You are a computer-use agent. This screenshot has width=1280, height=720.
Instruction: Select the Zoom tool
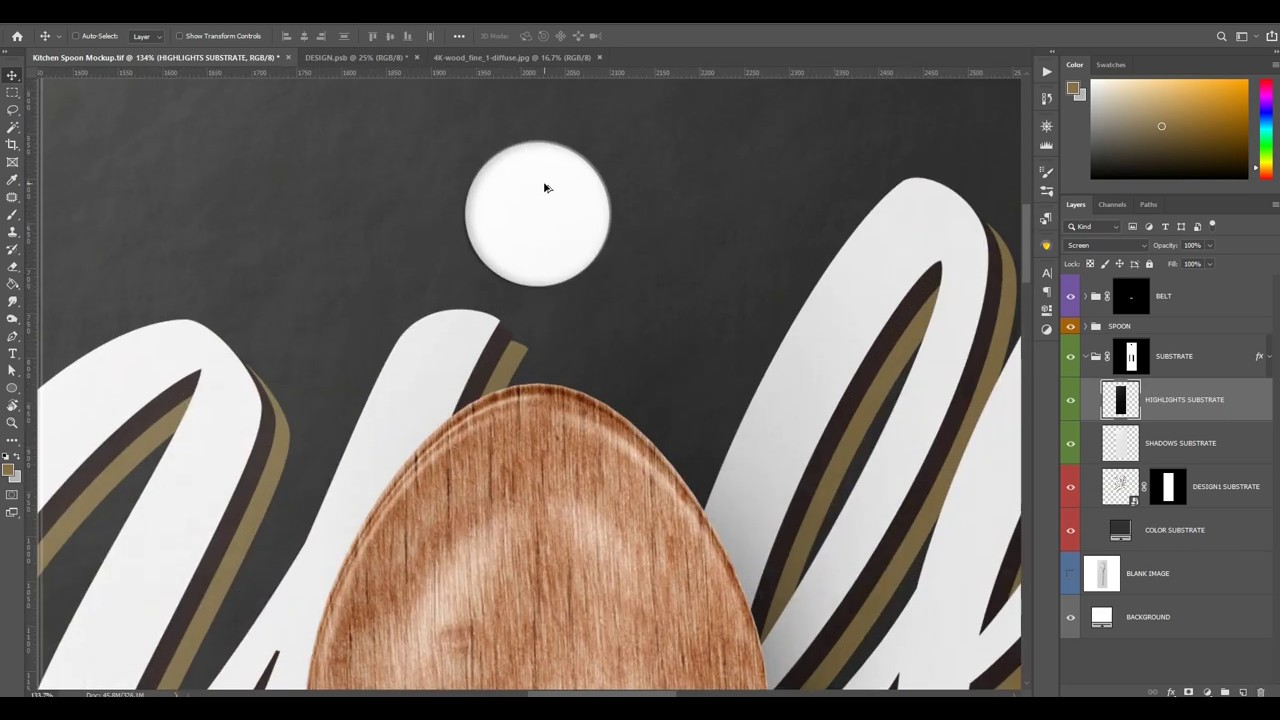coord(12,423)
